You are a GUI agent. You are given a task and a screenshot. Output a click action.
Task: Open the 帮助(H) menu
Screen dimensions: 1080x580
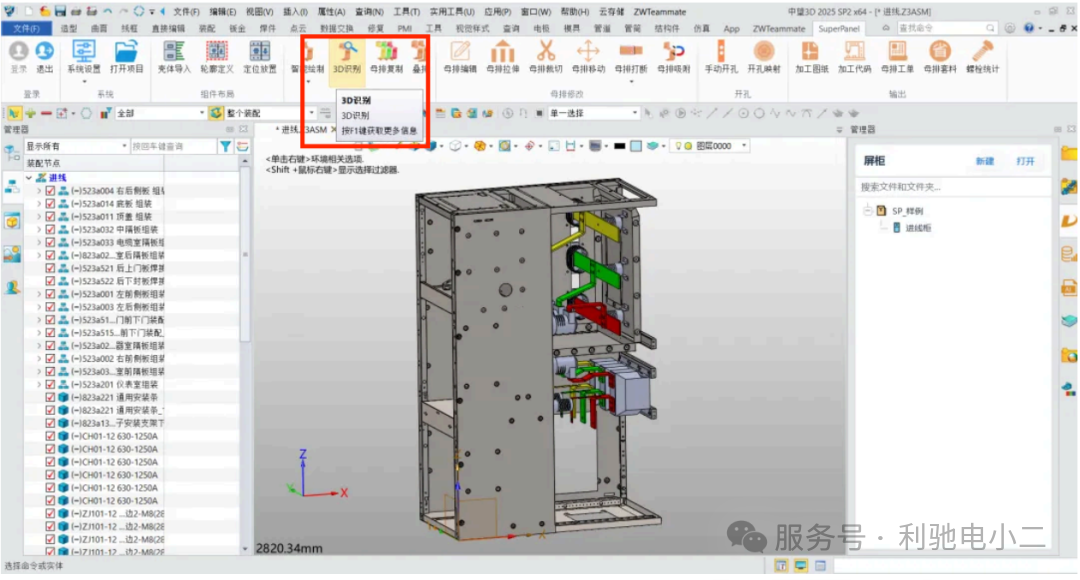tap(574, 12)
